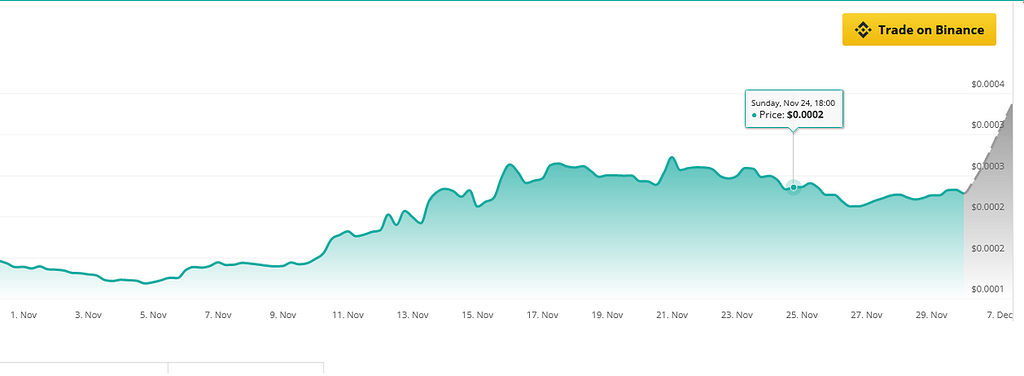Click the 15. Nov axis label
The image size is (1024, 376).
tap(477, 315)
